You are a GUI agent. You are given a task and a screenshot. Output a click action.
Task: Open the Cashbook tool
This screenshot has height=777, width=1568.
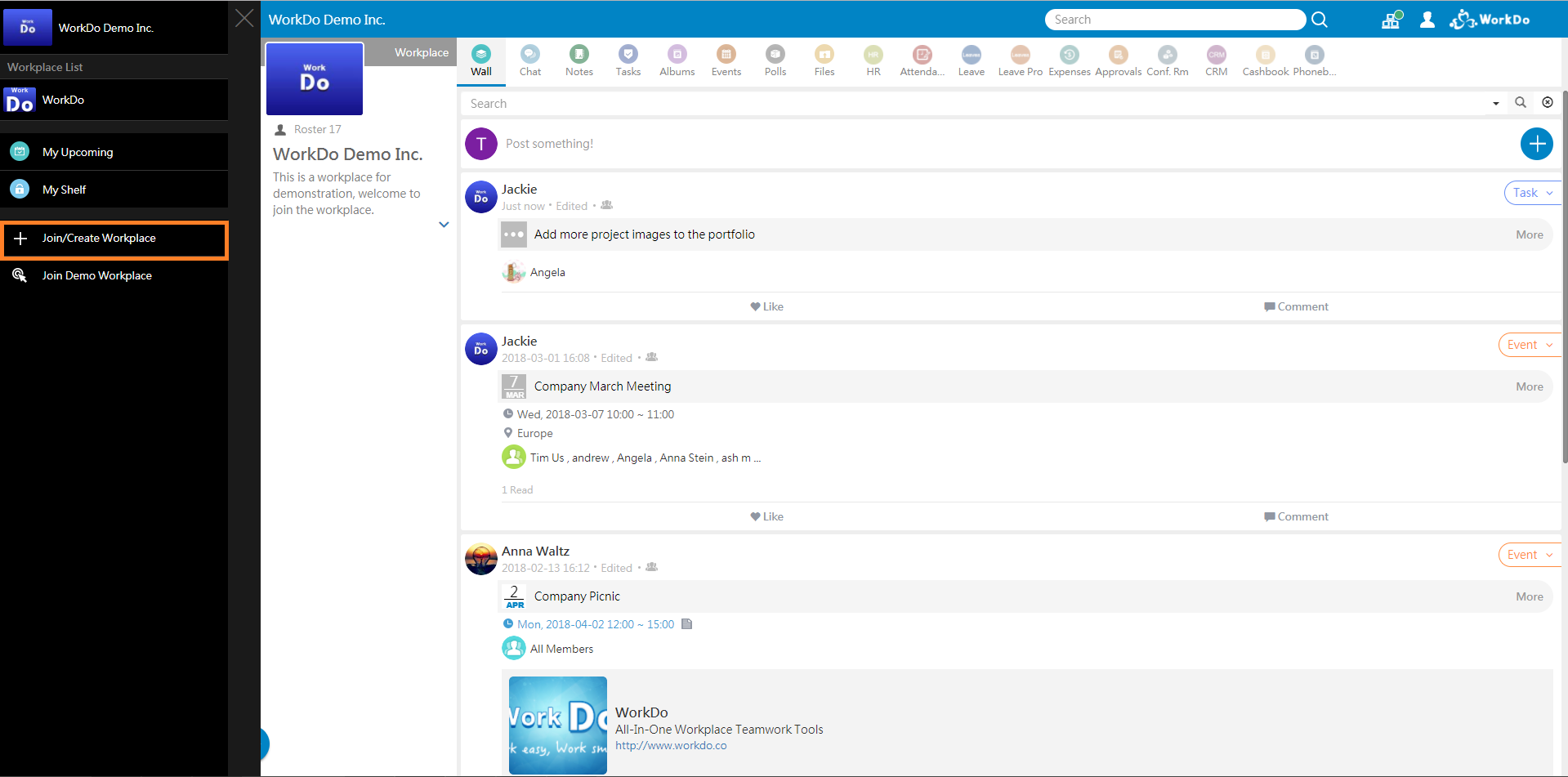1266,61
